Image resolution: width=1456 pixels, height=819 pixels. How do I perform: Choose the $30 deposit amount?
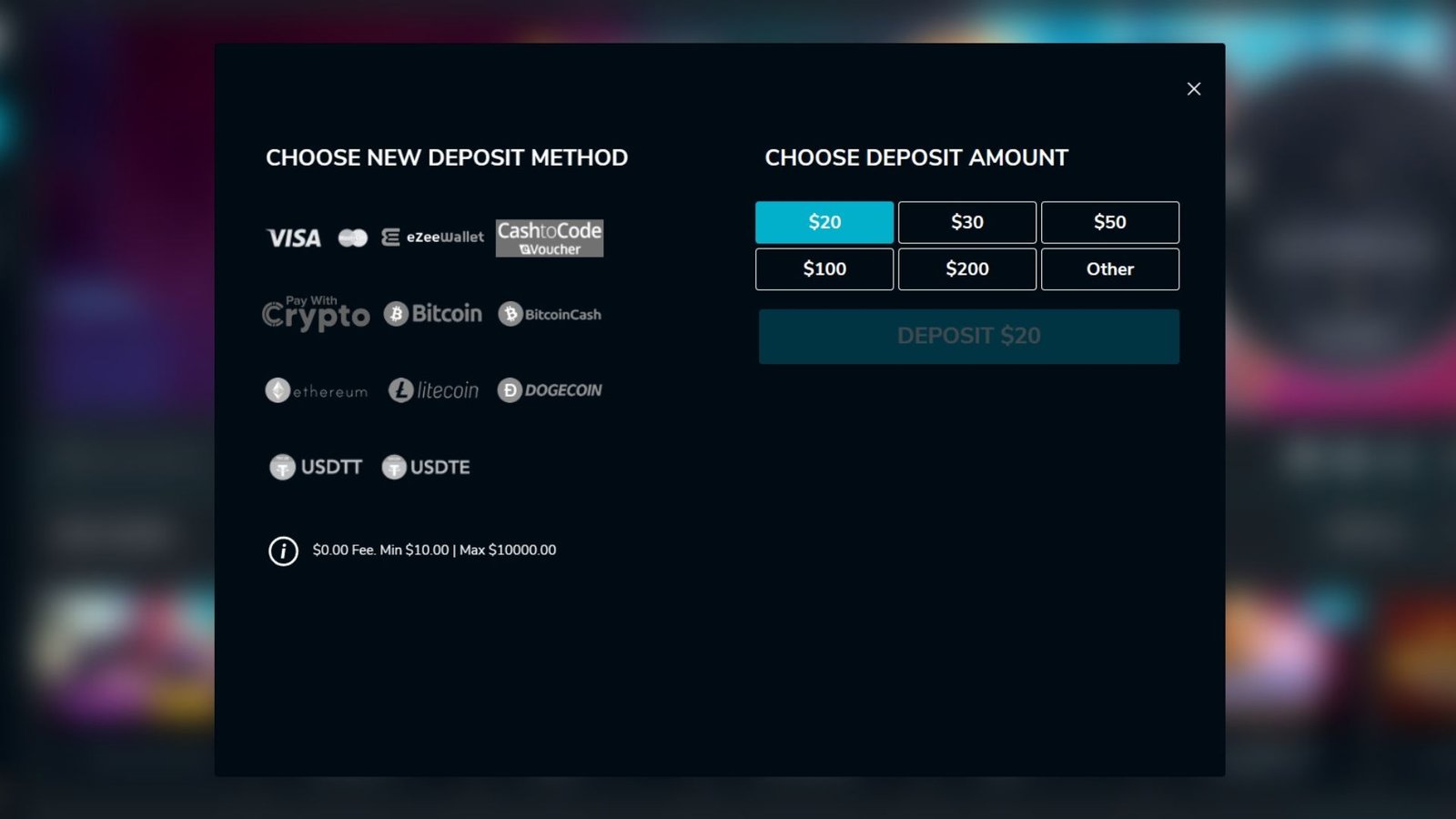click(x=967, y=222)
